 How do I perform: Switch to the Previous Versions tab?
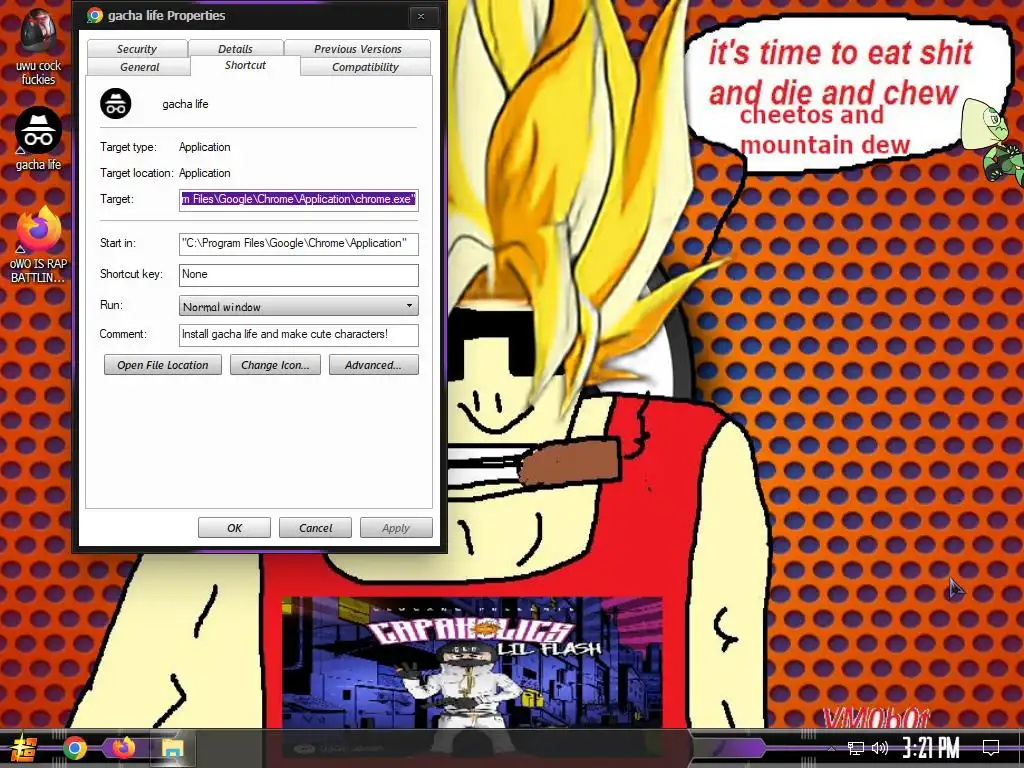(x=357, y=49)
